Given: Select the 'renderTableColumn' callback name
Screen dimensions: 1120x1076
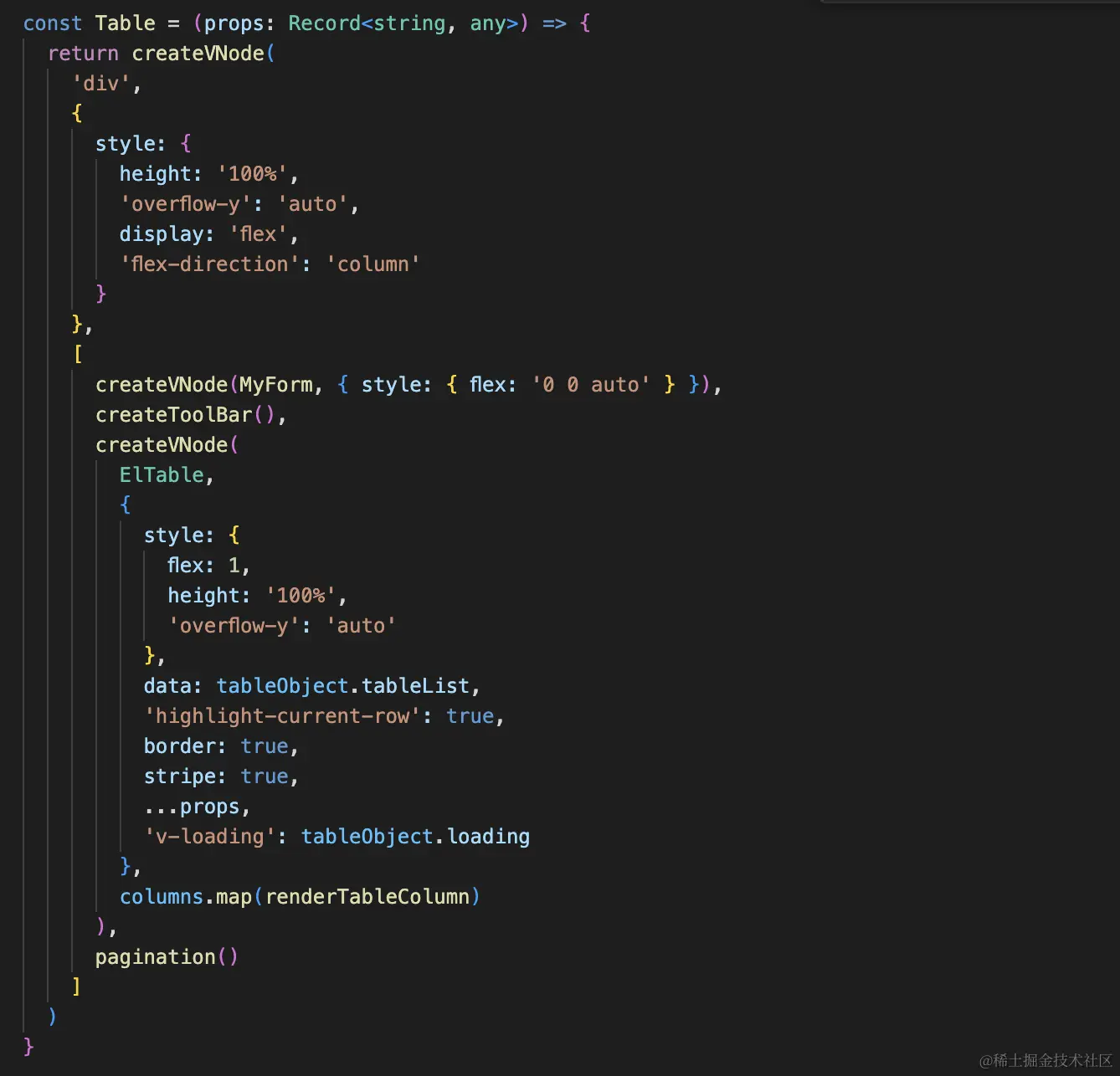Looking at the screenshot, I should [367, 897].
